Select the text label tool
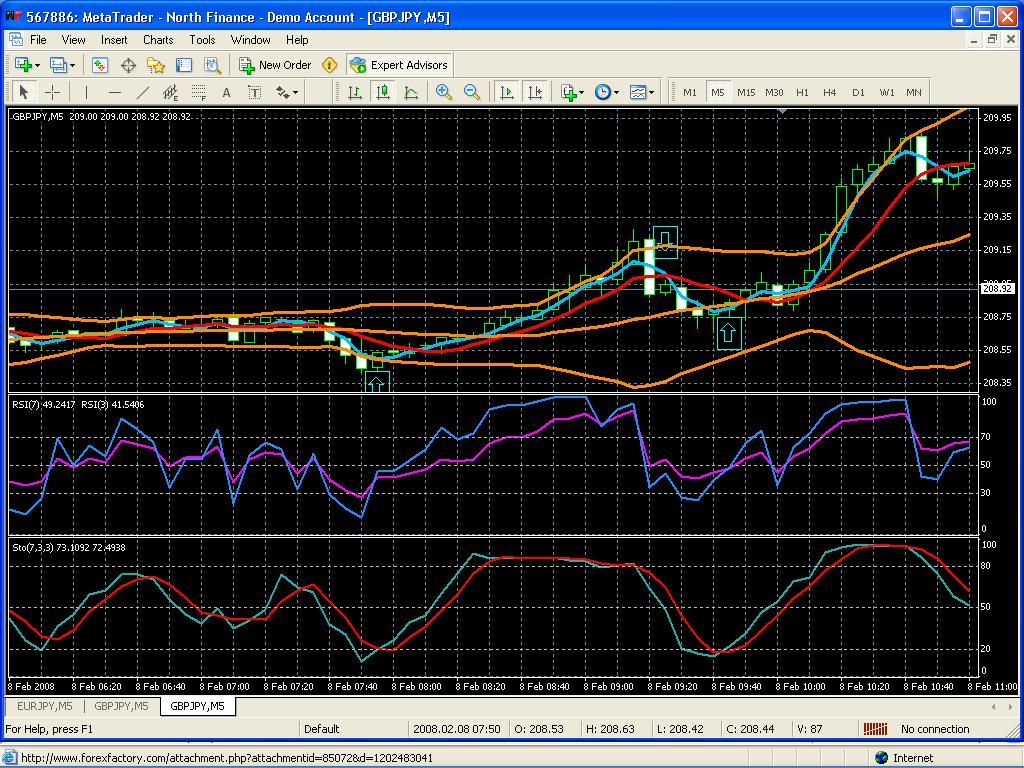The height and width of the screenshot is (768, 1024). point(255,92)
